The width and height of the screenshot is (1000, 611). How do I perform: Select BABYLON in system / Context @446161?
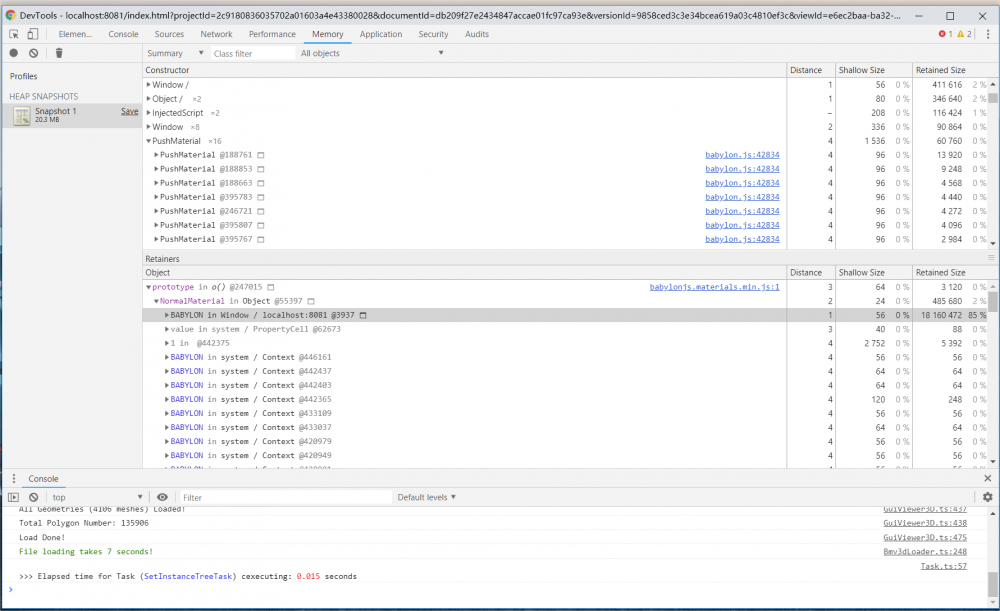point(464,357)
